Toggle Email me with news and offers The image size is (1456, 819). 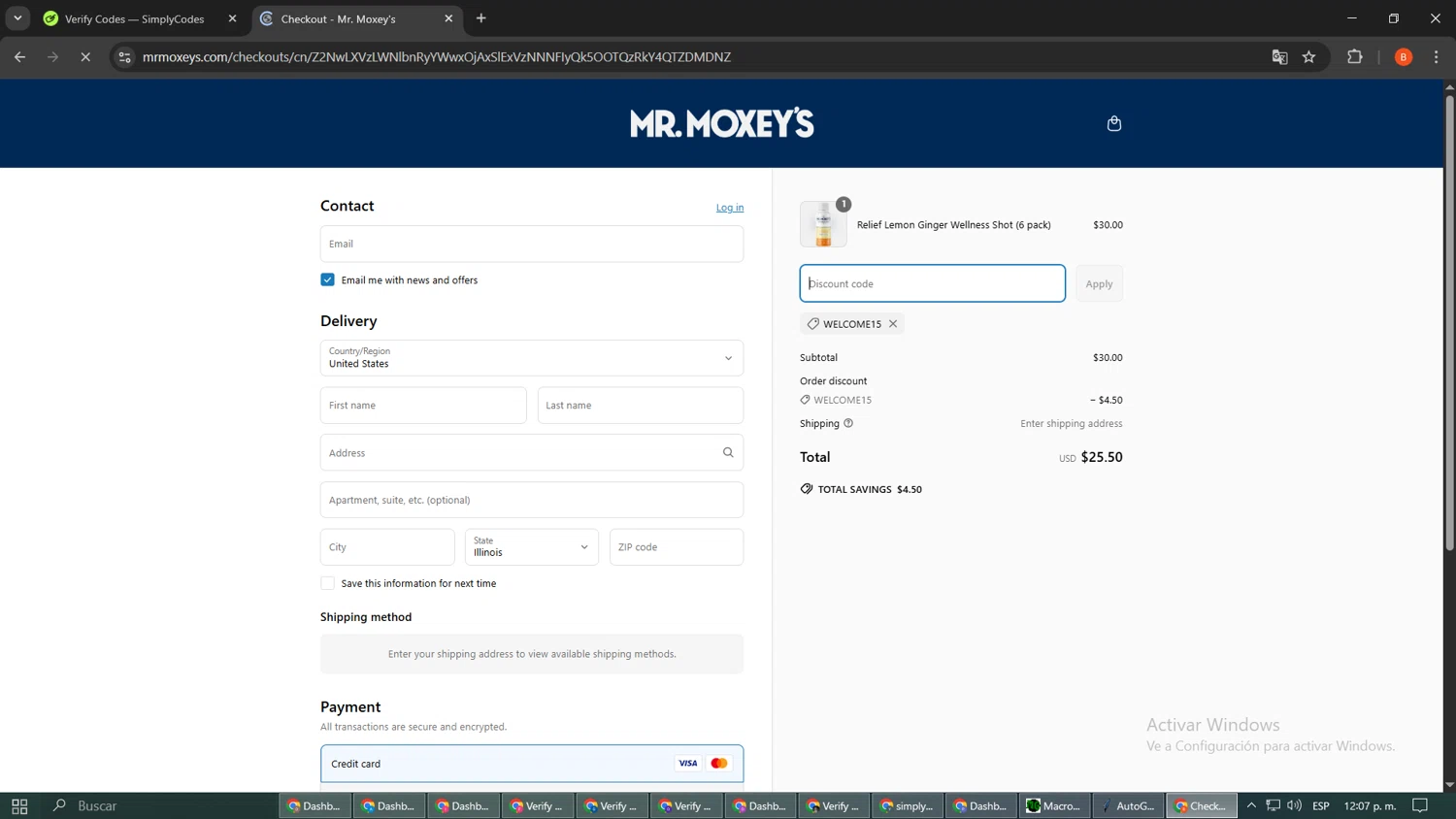click(327, 279)
